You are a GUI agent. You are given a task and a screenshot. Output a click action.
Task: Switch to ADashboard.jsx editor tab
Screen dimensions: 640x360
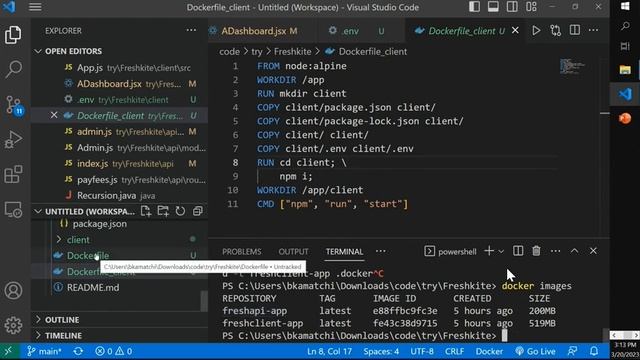[258, 31]
